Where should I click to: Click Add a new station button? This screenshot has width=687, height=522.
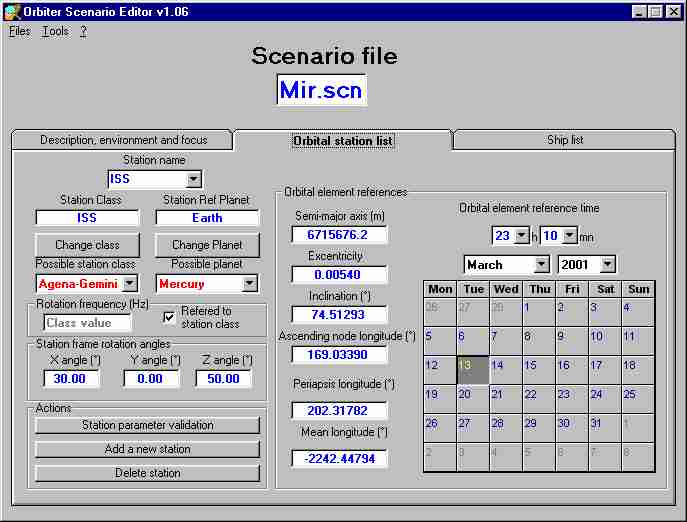tap(148, 449)
